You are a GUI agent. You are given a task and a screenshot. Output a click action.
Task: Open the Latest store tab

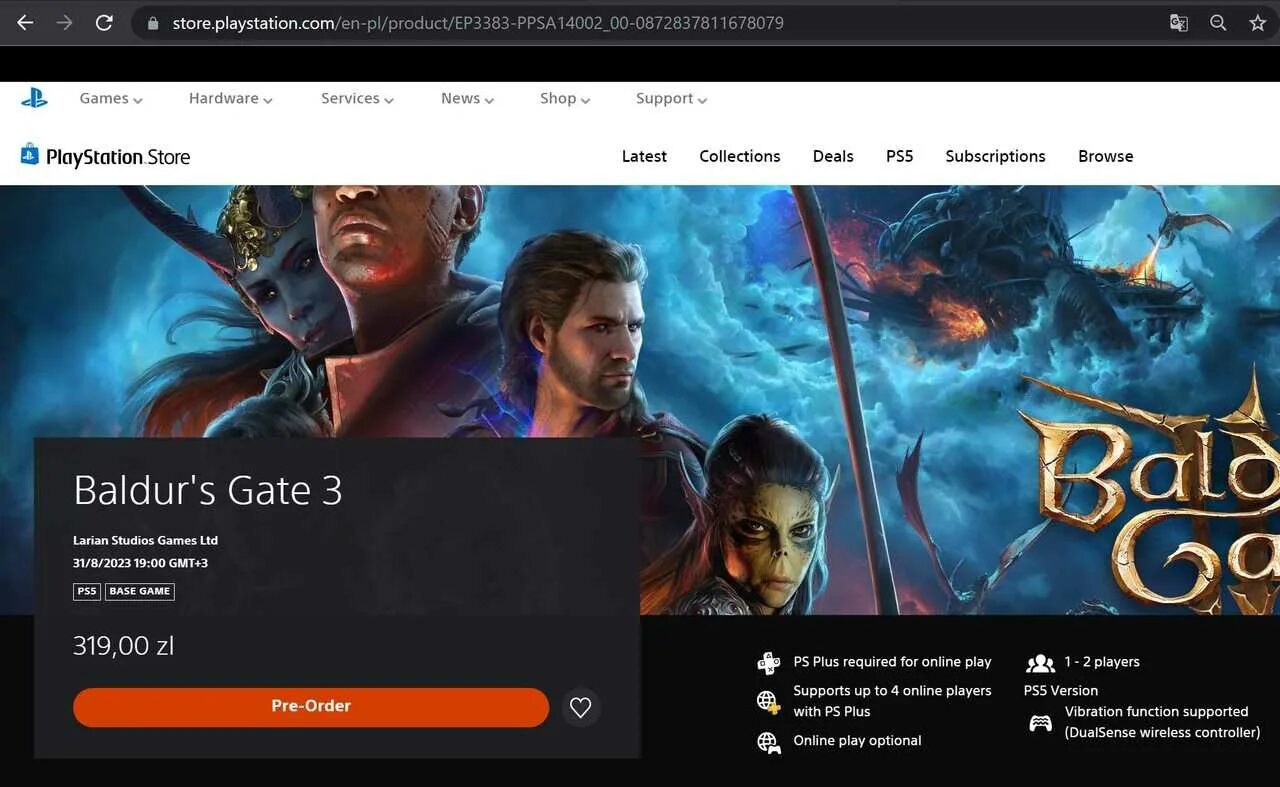click(x=644, y=156)
